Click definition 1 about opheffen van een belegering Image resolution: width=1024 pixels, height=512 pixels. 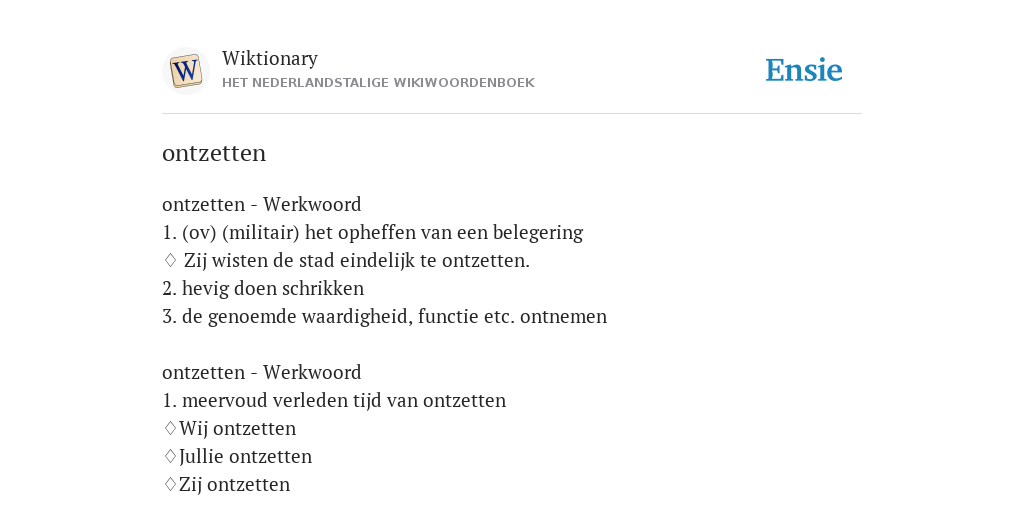(x=373, y=232)
